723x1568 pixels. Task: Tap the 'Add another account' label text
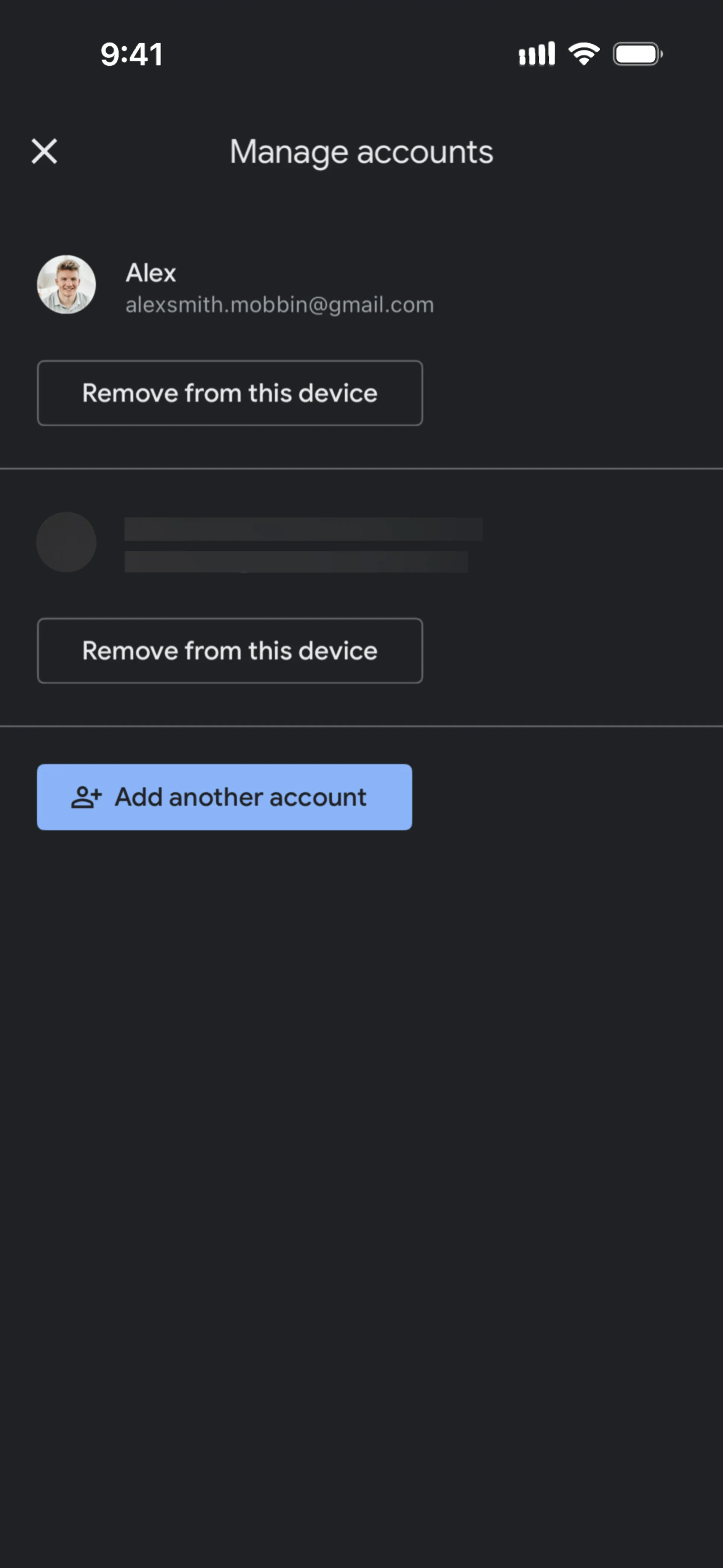[x=240, y=797]
